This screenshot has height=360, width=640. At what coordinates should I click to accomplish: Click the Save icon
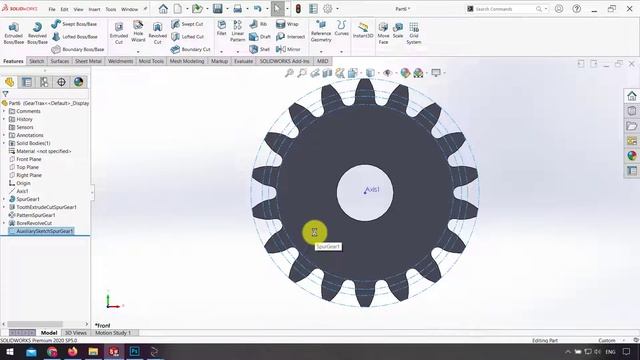click(218, 9)
